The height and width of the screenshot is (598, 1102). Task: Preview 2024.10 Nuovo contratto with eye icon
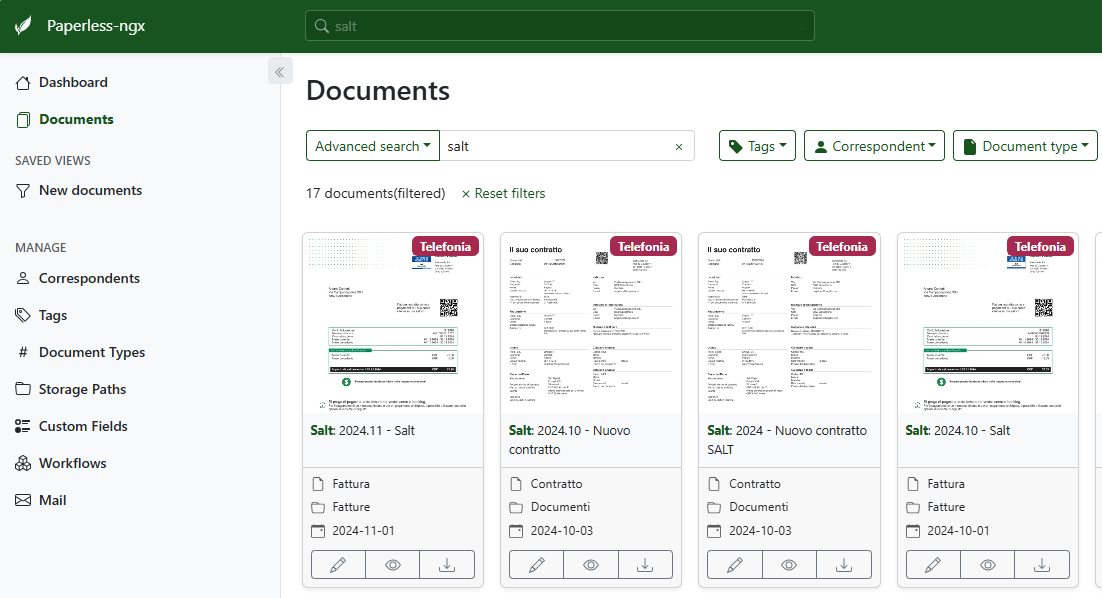coord(591,565)
